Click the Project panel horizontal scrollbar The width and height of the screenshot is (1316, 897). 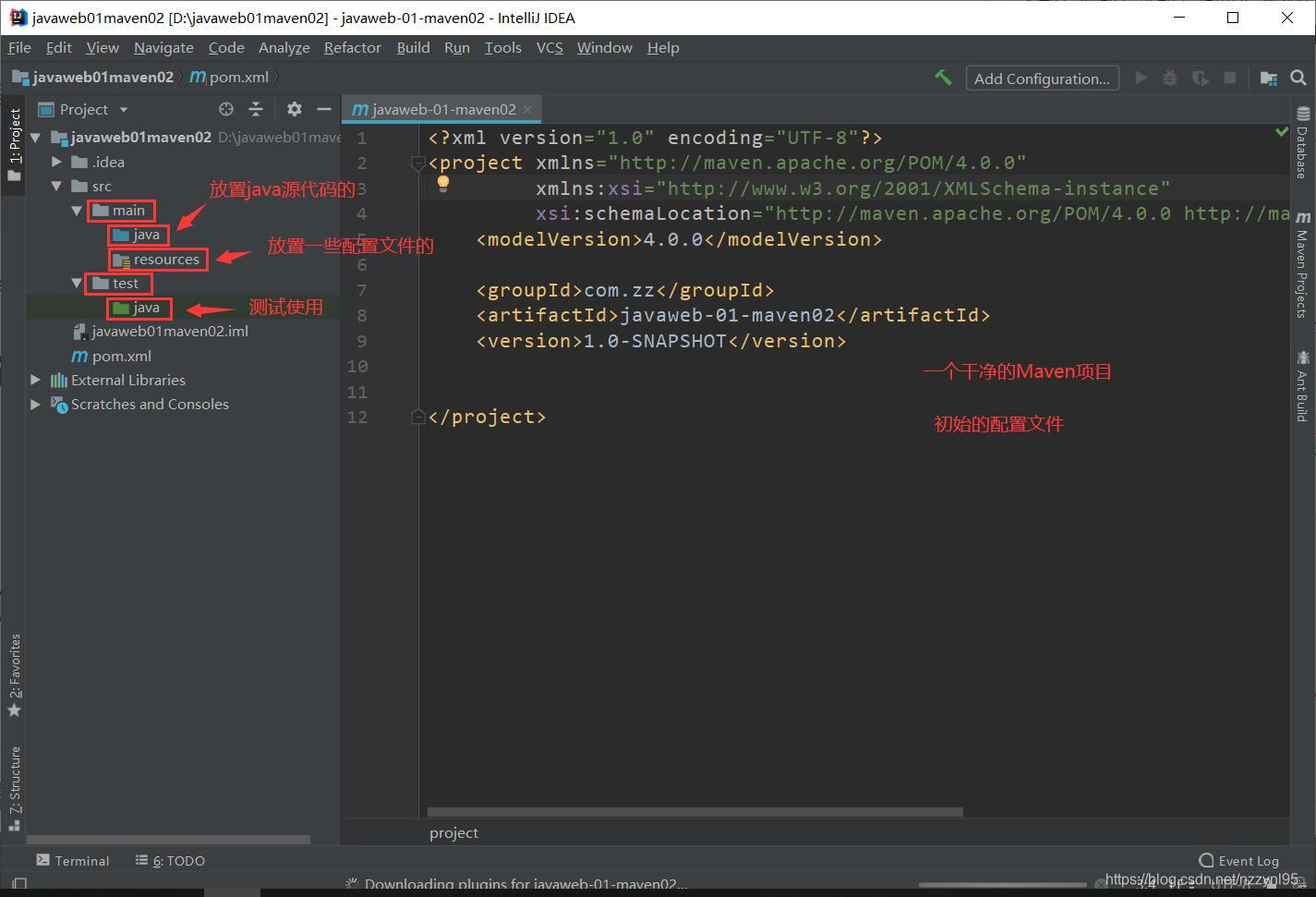point(168,840)
